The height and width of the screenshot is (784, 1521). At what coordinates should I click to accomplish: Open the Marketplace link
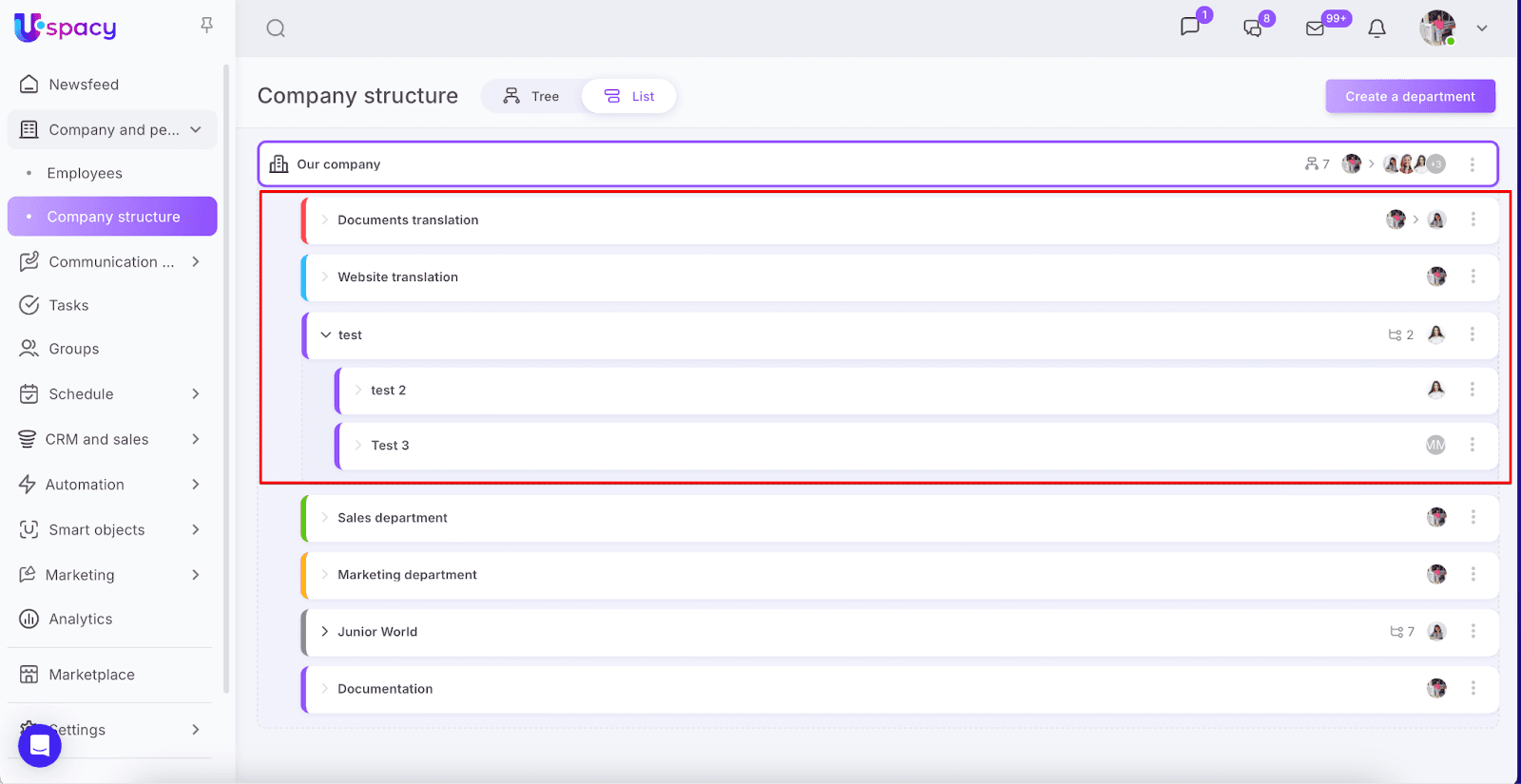pos(91,675)
